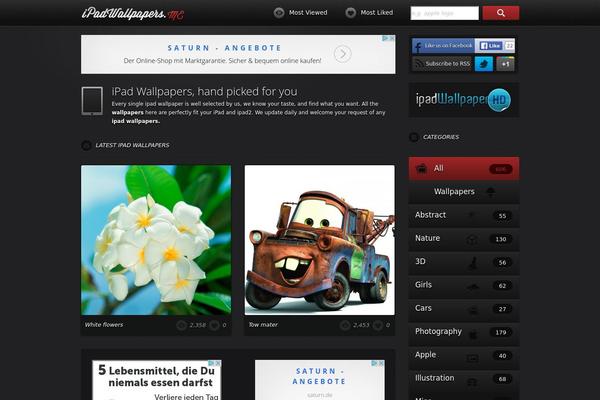Click the 3D category figure icon

(473, 263)
